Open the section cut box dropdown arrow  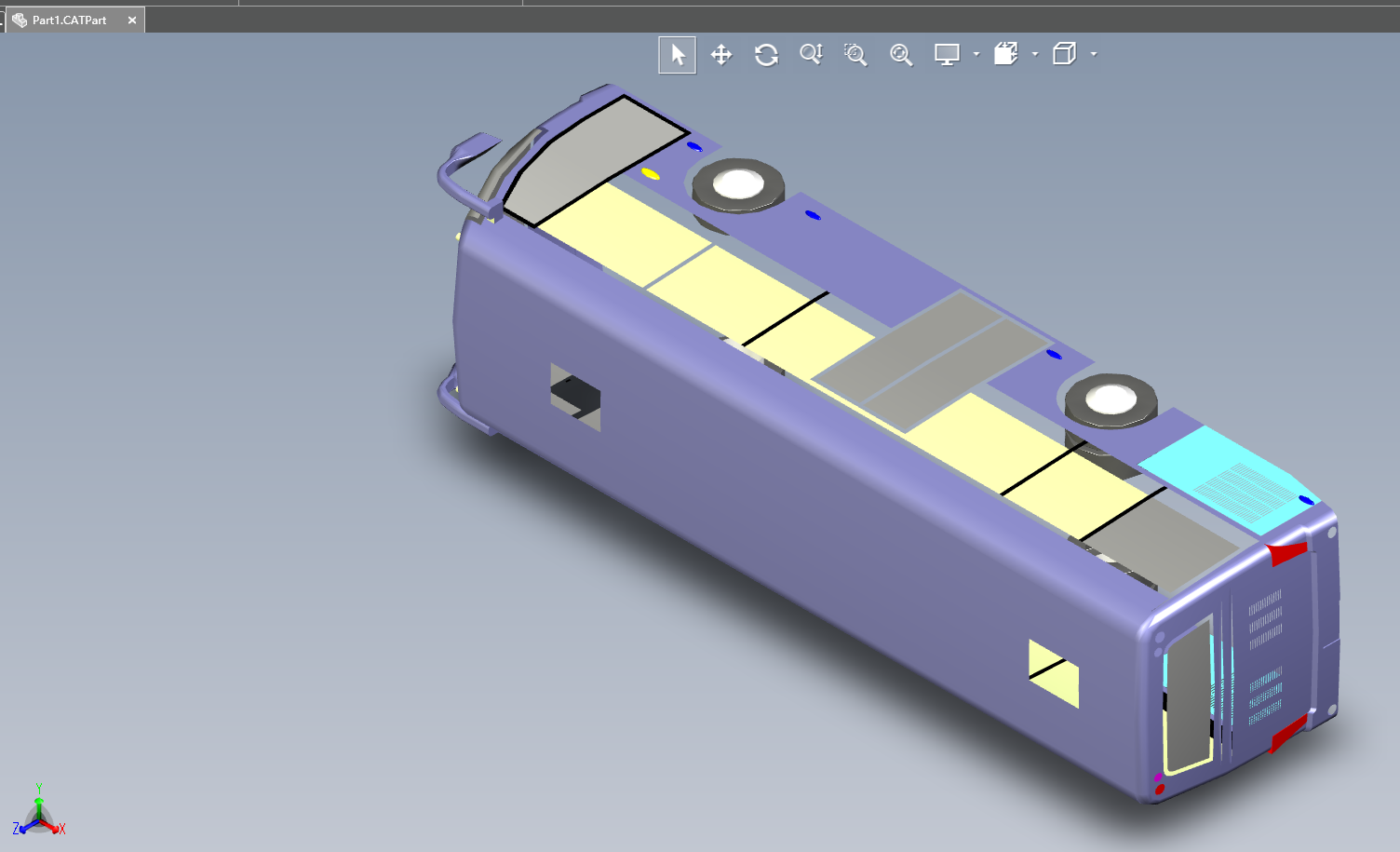[1035, 54]
